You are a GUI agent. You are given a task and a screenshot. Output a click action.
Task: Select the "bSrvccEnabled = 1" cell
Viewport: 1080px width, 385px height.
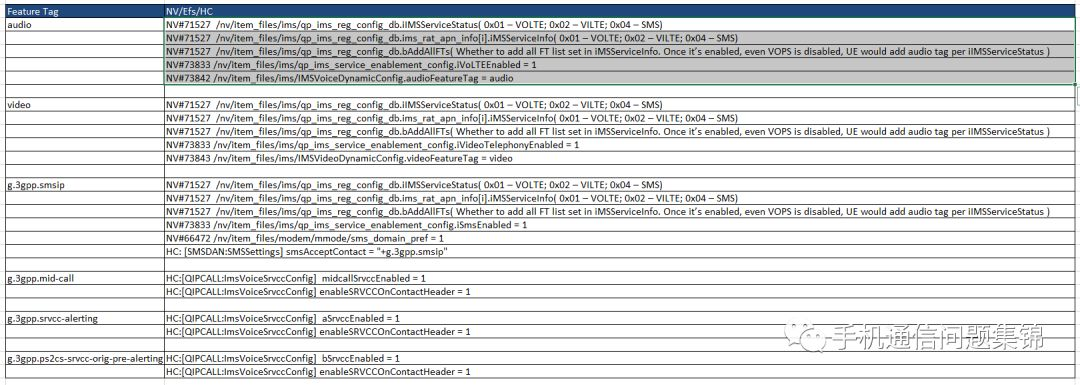(x=619, y=359)
